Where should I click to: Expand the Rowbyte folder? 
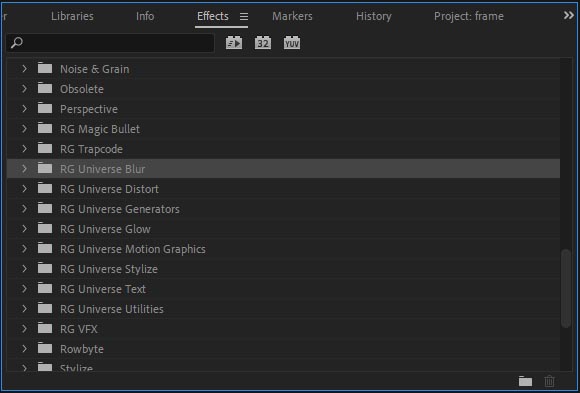pos(24,349)
